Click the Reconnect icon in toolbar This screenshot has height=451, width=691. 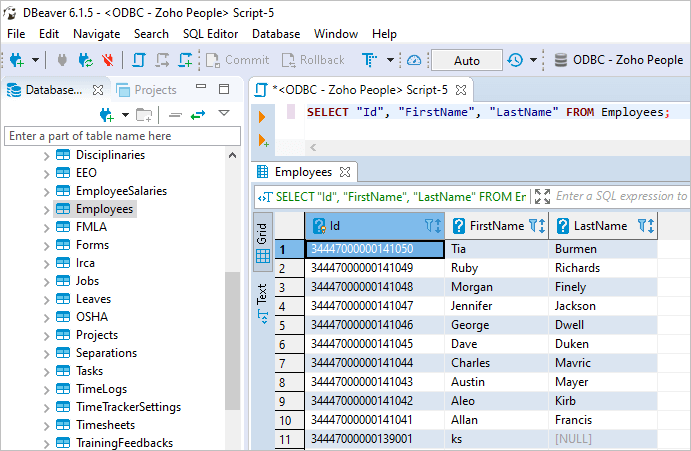pyautogui.click(x=85, y=60)
